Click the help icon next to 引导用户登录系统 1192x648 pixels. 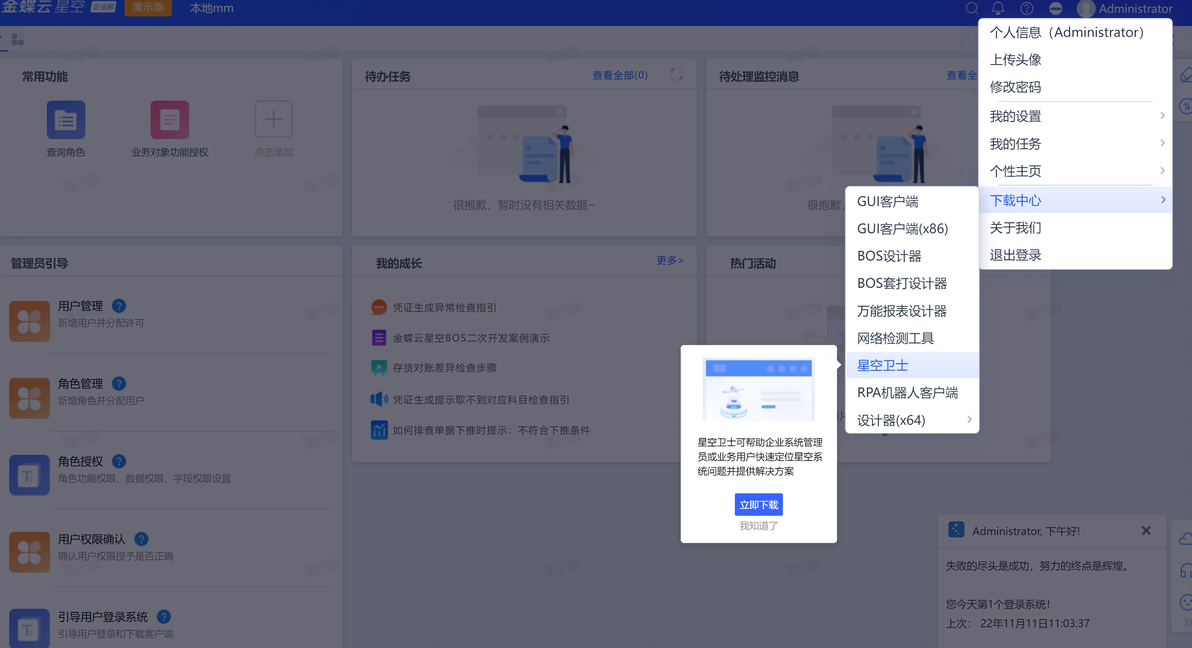point(164,617)
